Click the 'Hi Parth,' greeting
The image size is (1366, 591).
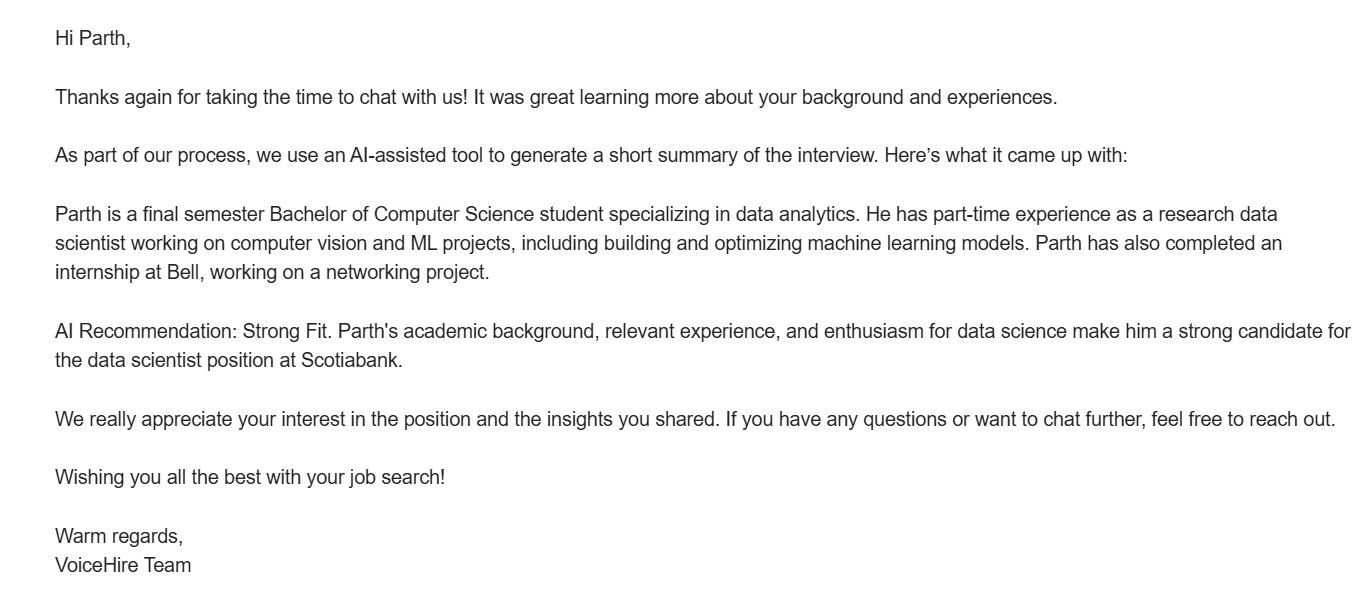92,39
